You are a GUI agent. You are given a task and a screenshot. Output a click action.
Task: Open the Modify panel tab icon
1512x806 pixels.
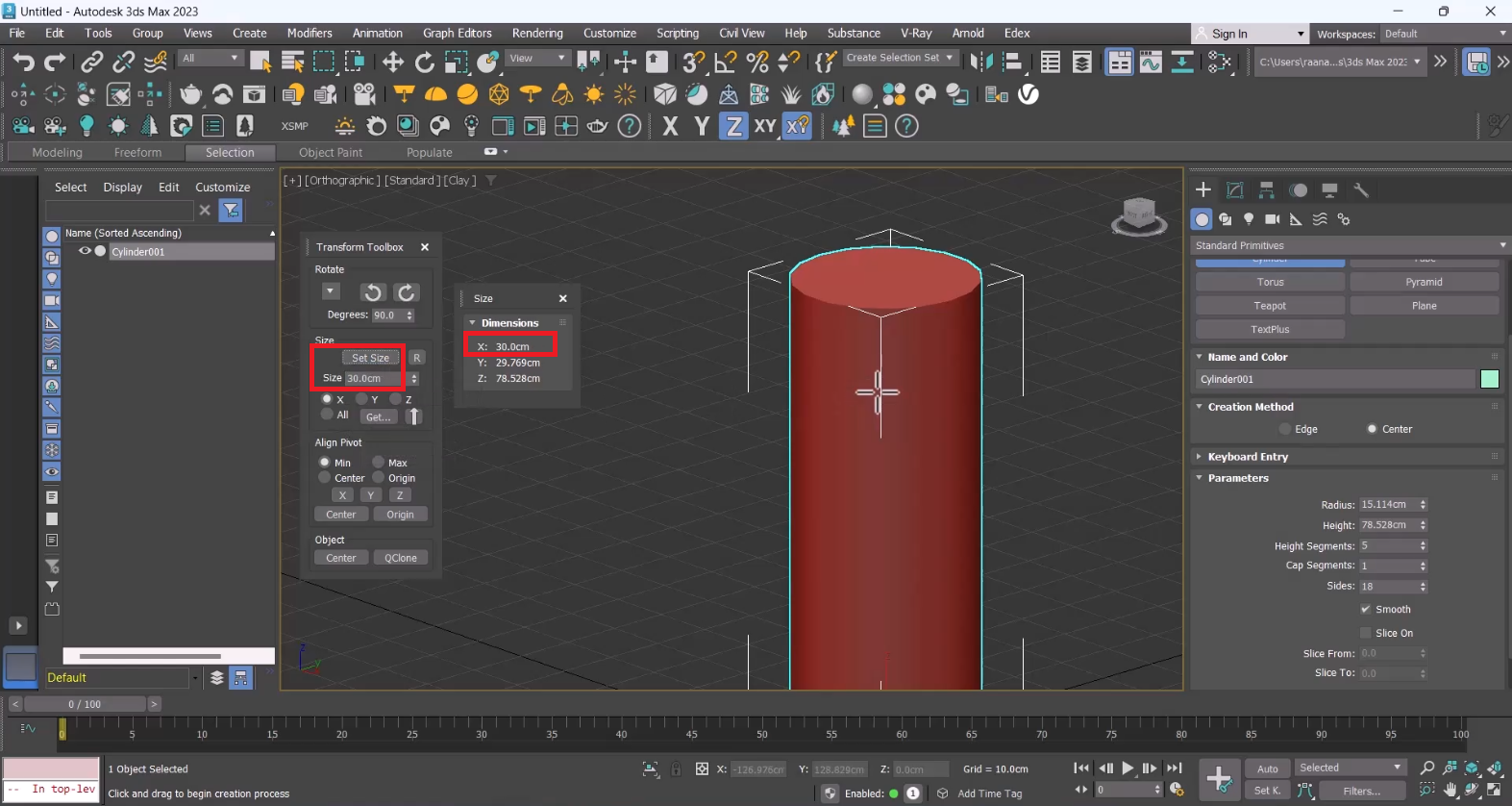(1235, 190)
